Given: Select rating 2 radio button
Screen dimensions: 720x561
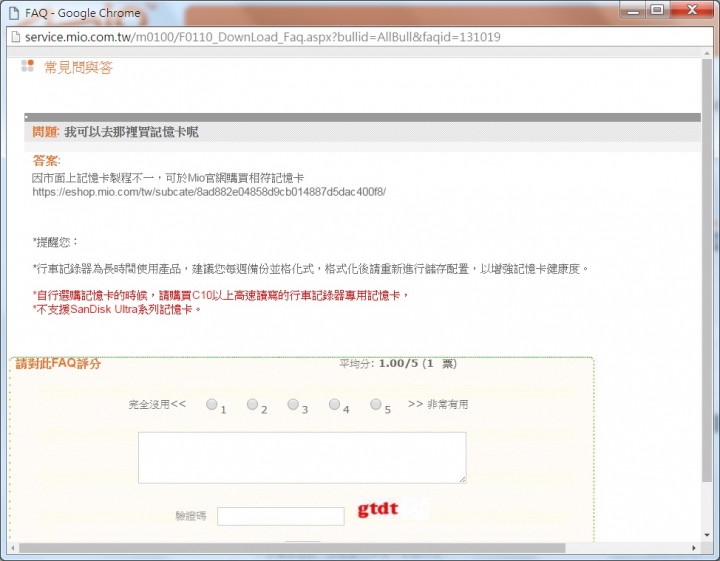Looking at the screenshot, I should (252, 404).
